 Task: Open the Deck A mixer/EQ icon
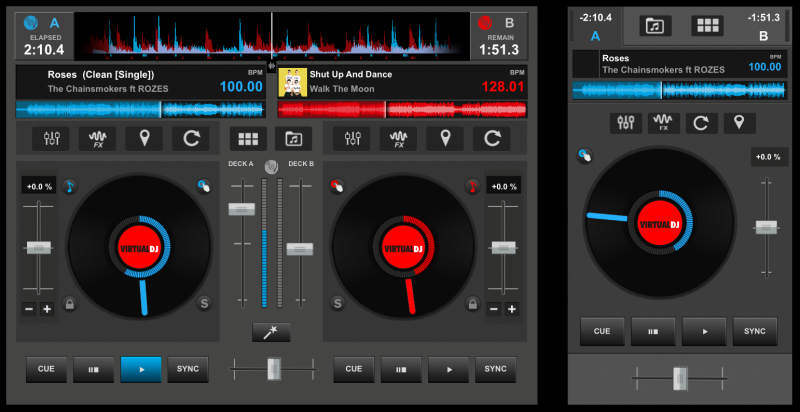51,138
